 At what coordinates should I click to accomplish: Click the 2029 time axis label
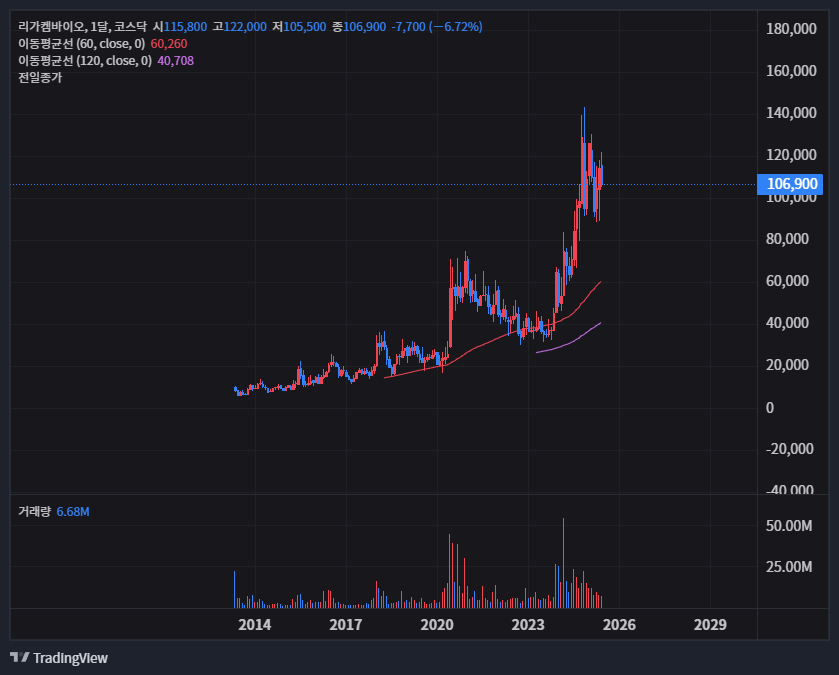710,625
